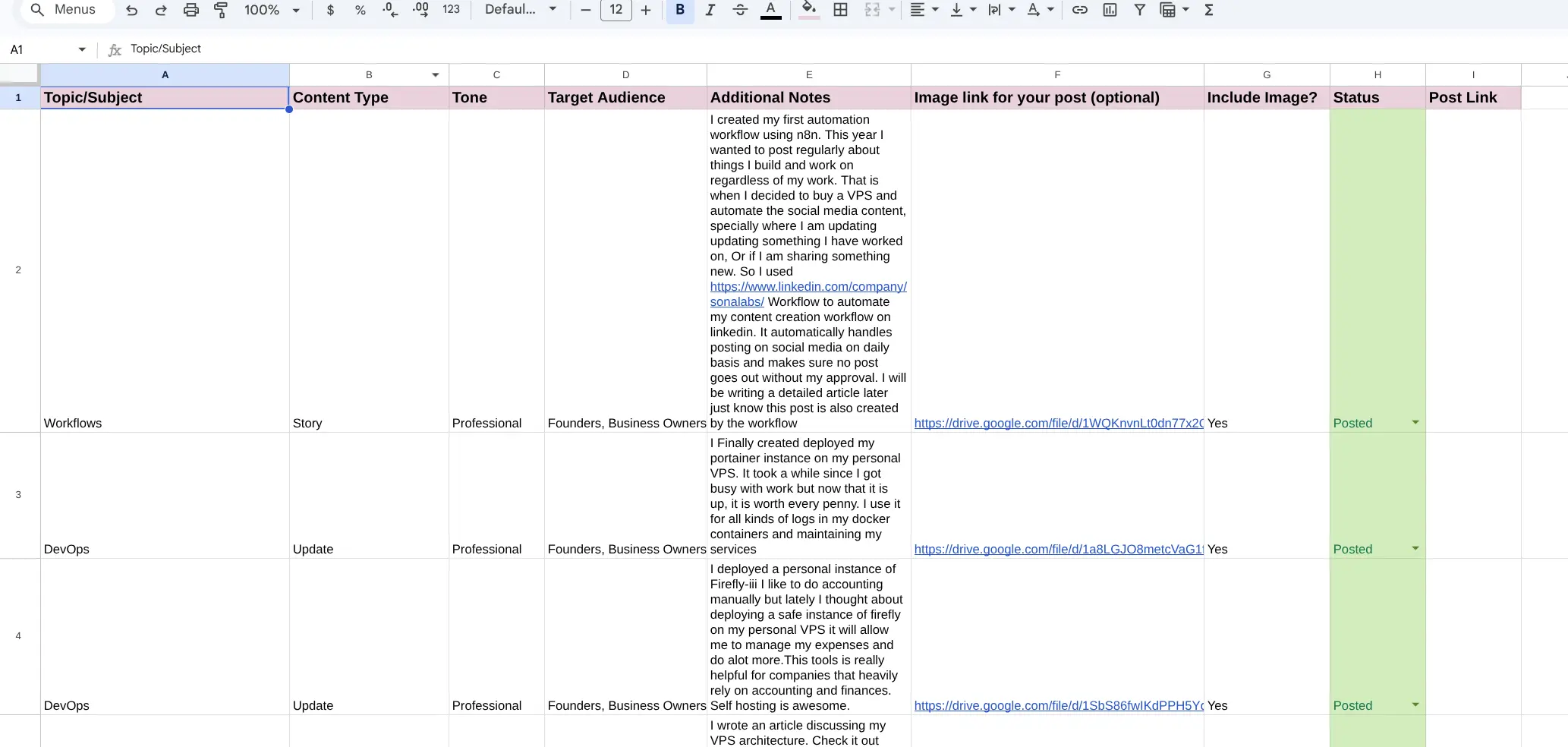Toggle strikethrough formatting
The height and width of the screenshot is (747, 1568).
[x=740, y=10]
